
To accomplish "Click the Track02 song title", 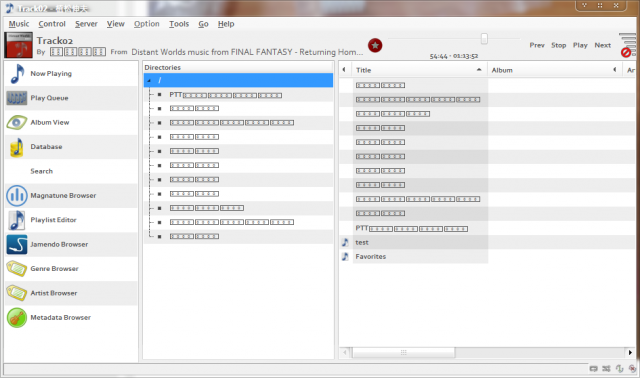I will (x=55, y=41).
